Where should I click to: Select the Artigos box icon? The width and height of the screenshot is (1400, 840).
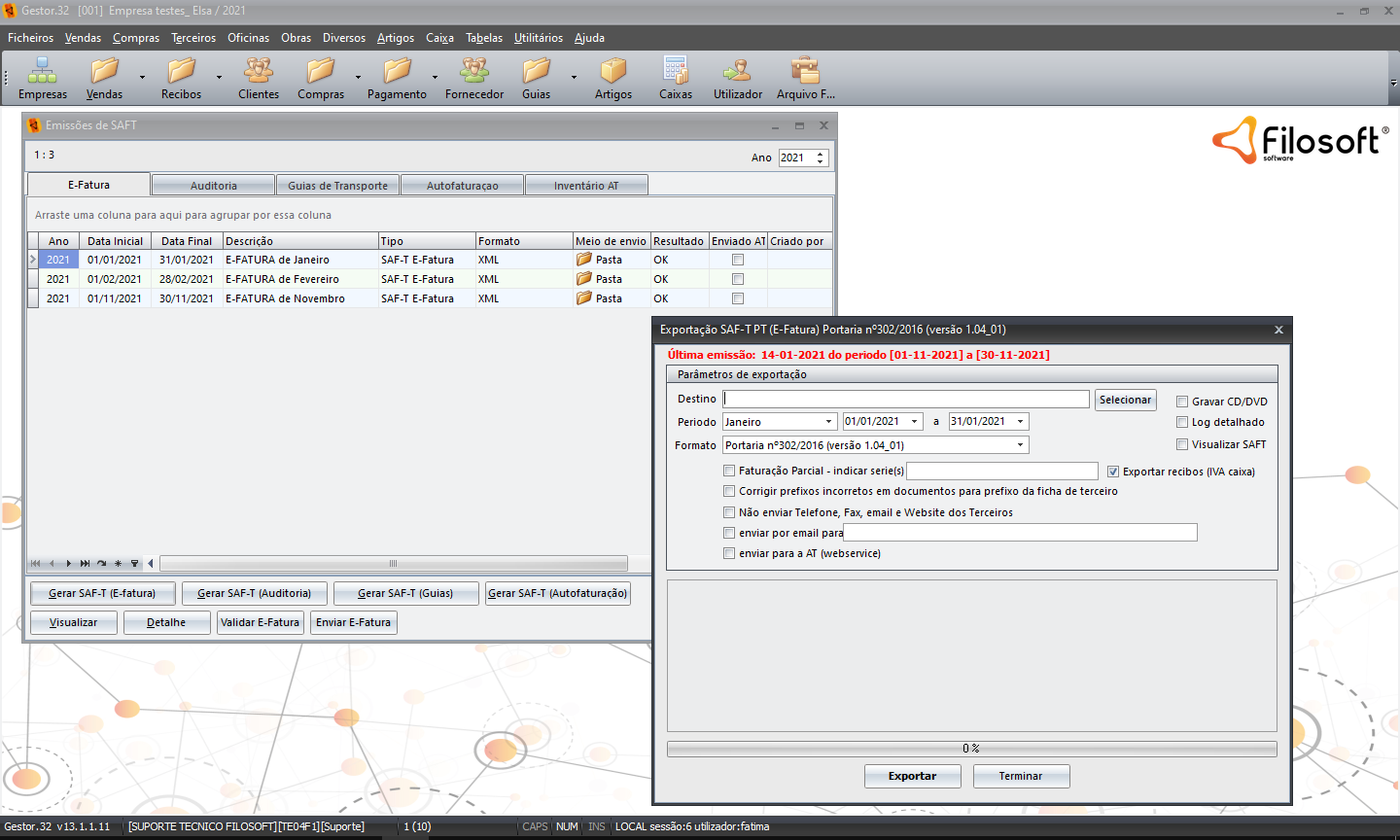pos(612,71)
